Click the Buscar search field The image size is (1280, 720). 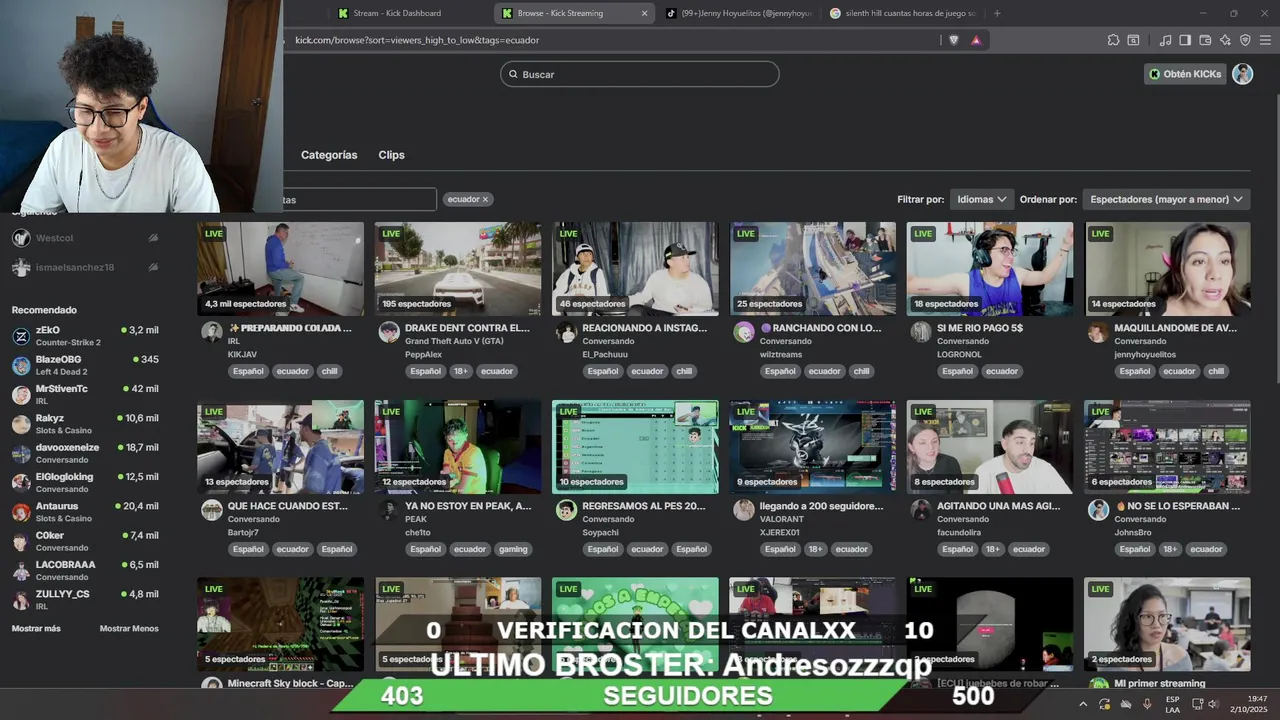point(640,74)
